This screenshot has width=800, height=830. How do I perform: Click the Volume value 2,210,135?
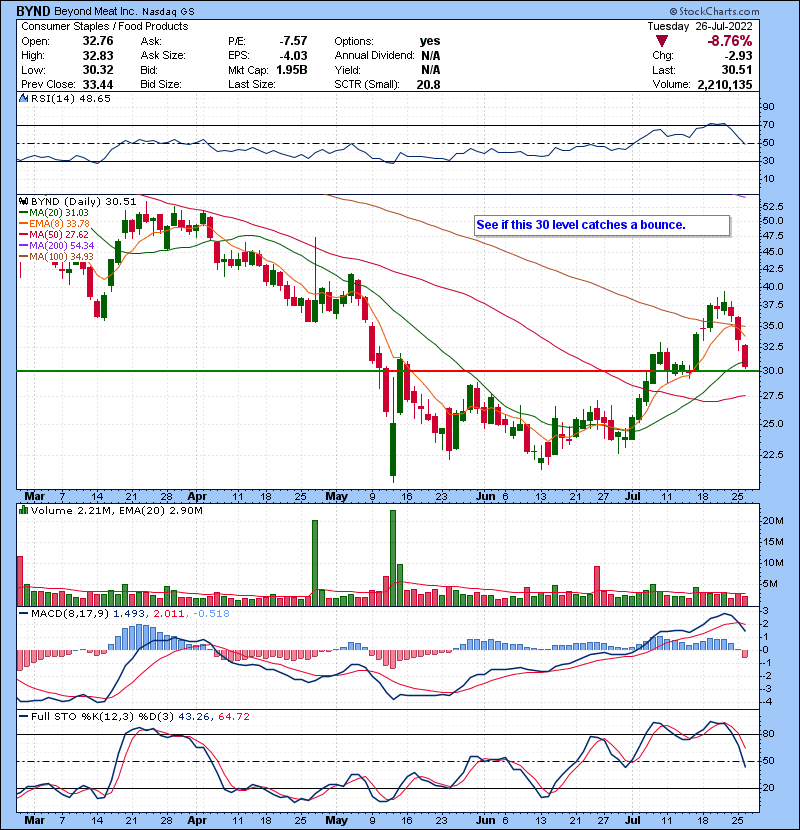725,85
